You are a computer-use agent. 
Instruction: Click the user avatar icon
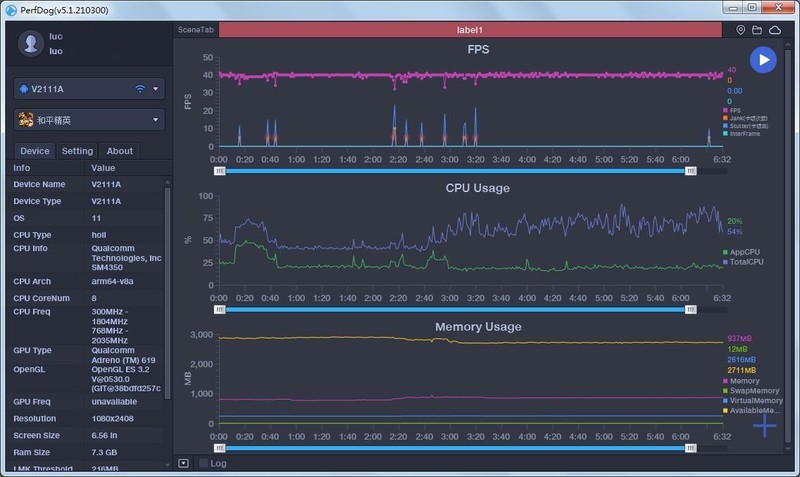click(32, 43)
